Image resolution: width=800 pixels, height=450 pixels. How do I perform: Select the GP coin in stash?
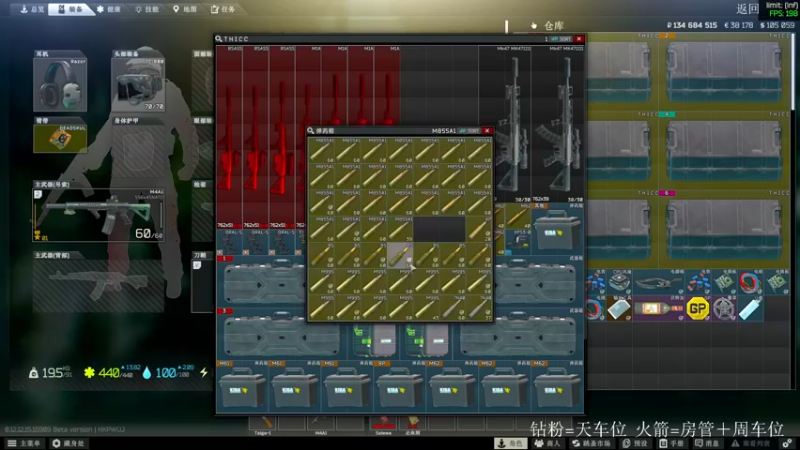pos(698,309)
